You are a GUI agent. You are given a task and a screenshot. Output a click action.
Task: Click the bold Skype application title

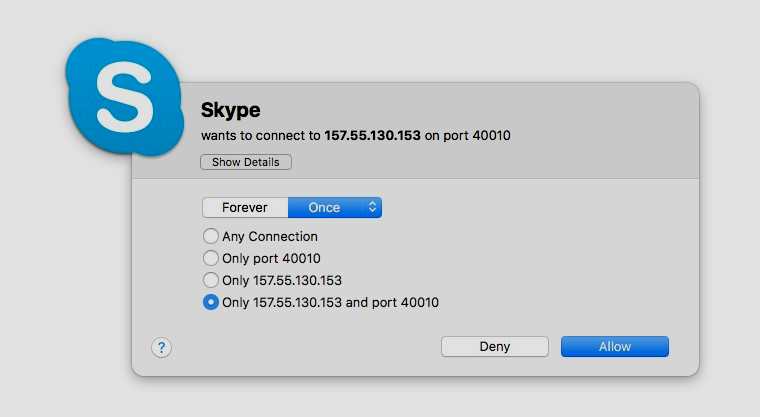tap(231, 110)
